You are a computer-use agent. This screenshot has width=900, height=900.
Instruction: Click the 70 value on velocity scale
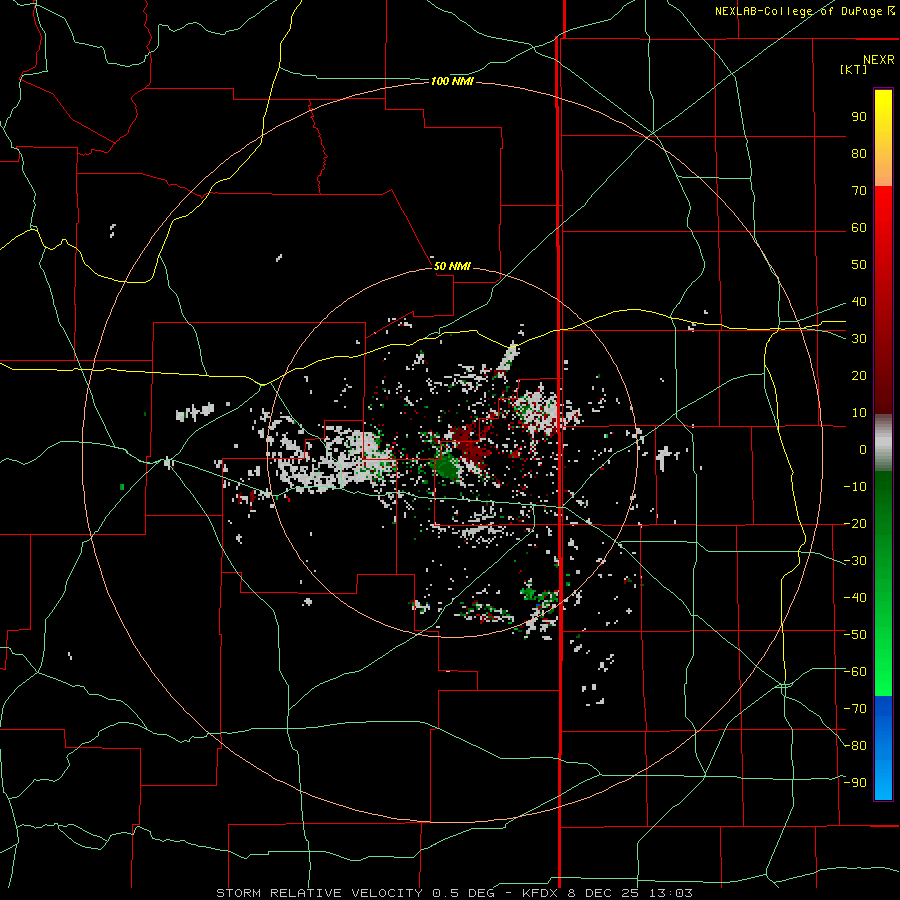point(859,191)
